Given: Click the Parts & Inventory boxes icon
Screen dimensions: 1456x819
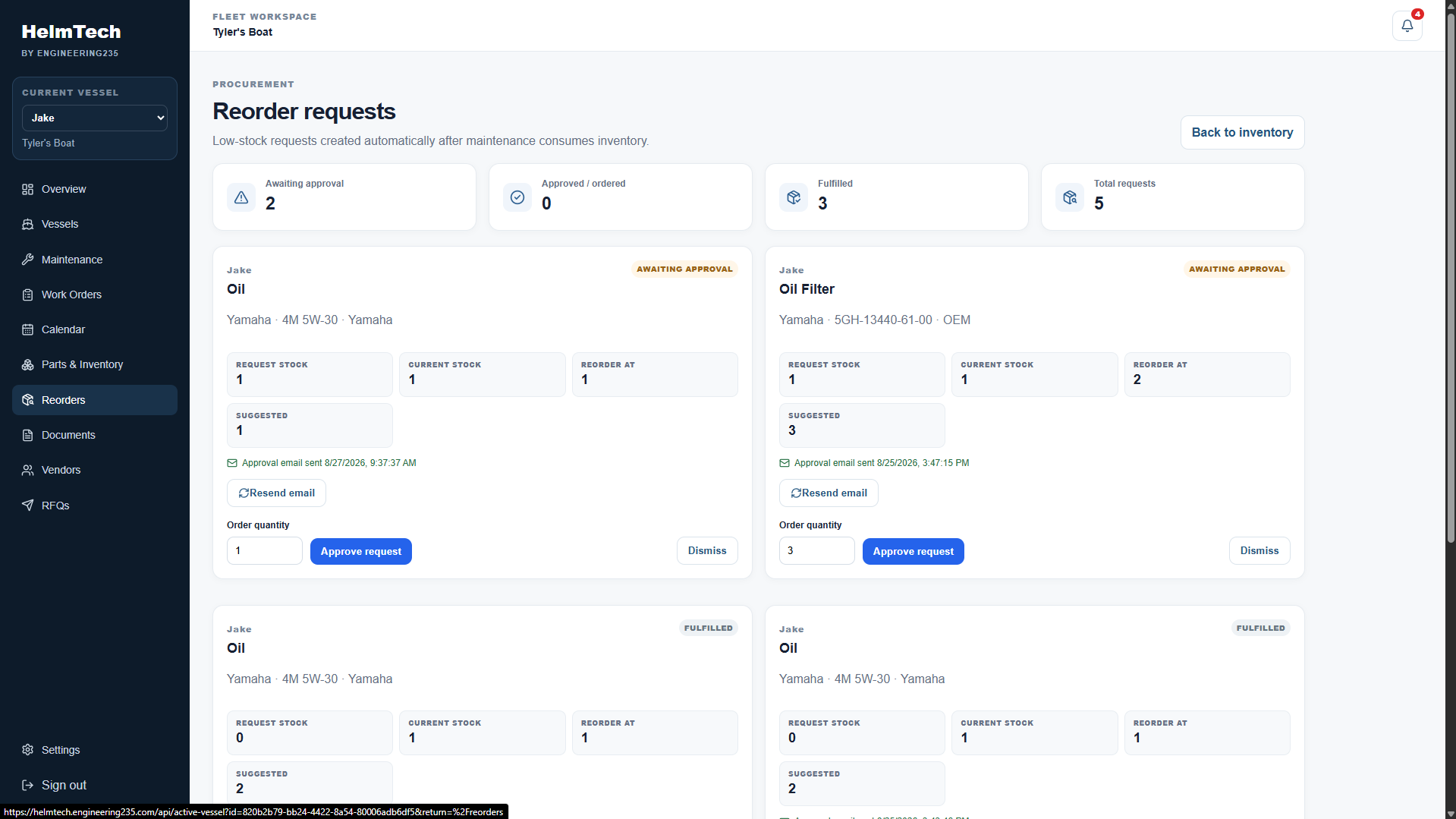Looking at the screenshot, I should pyautogui.click(x=28, y=364).
